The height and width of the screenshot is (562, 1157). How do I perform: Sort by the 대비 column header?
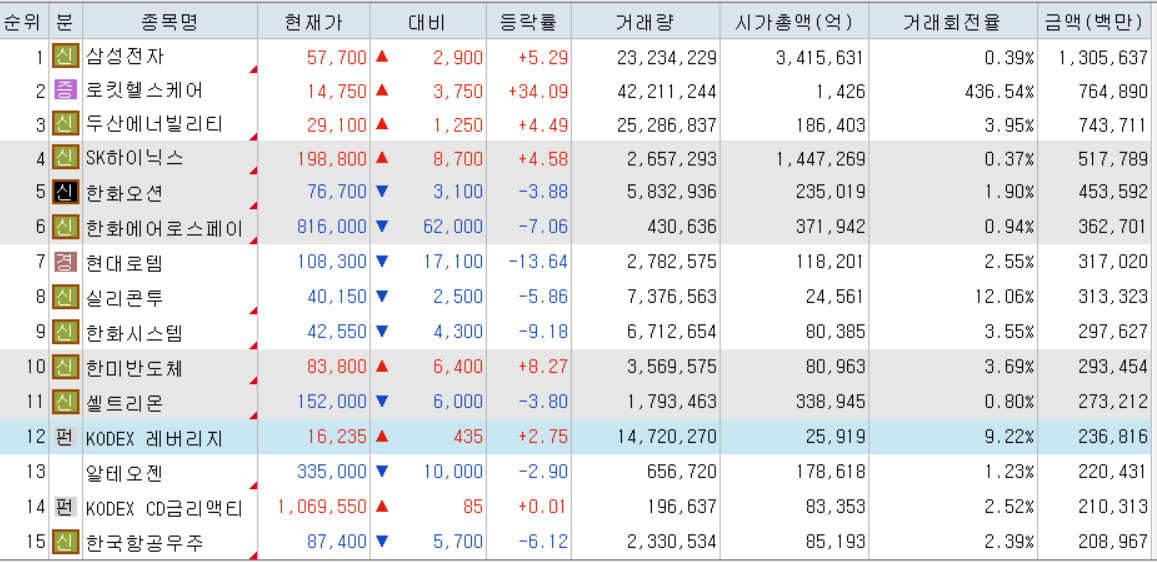click(x=428, y=21)
